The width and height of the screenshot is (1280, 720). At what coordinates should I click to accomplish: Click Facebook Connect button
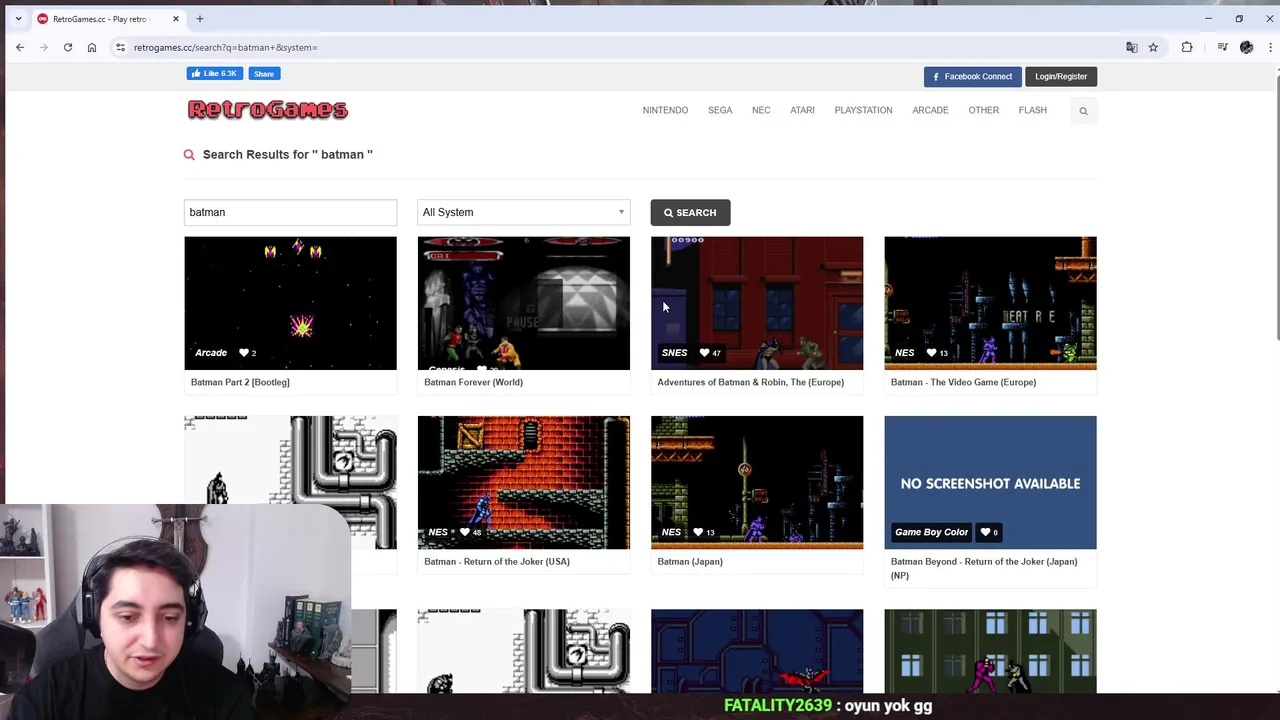pos(972,76)
